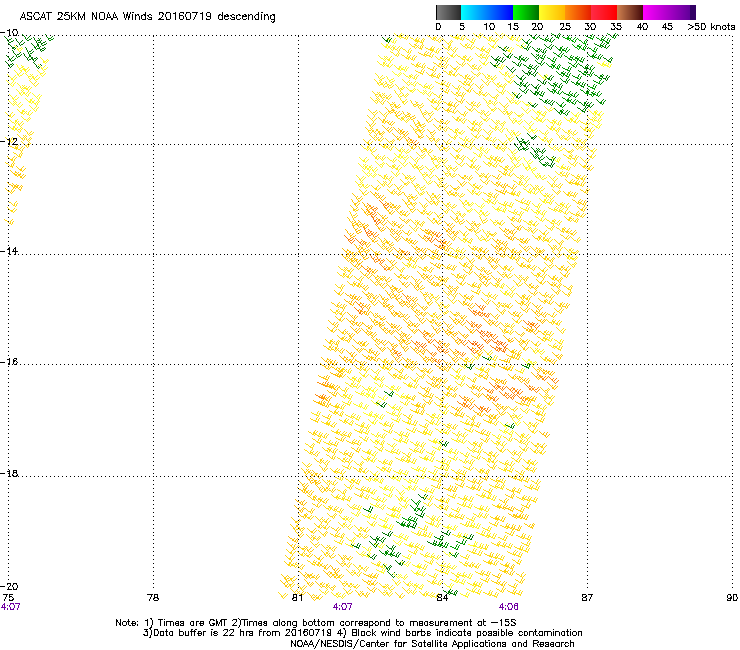Click the 90 longitude axis label
Screen dimensions: 740x650
pos(732,598)
